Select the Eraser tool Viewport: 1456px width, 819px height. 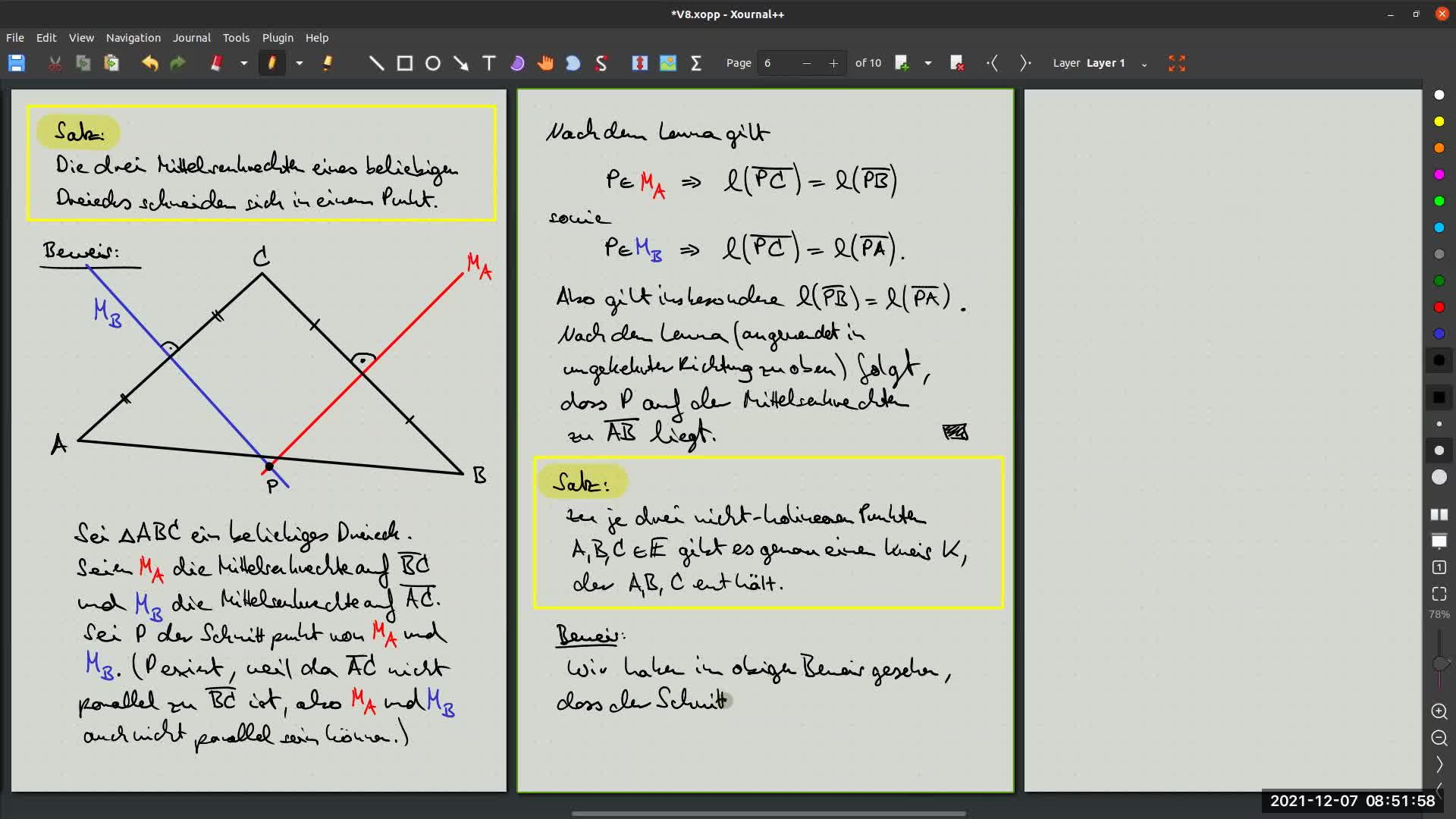coord(216,63)
